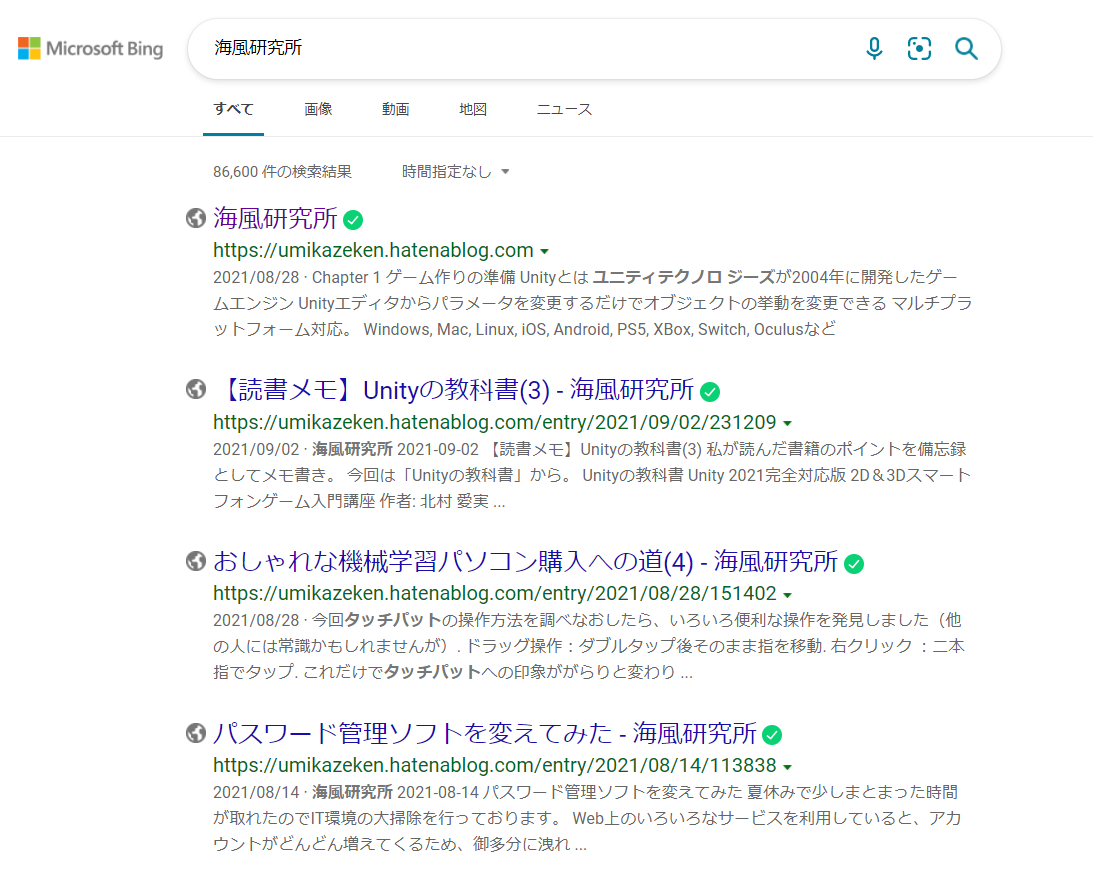Image resolution: width=1093 pixels, height=882 pixels.
Task: Start voice search with microphone icon
Action: pos(873,49)
